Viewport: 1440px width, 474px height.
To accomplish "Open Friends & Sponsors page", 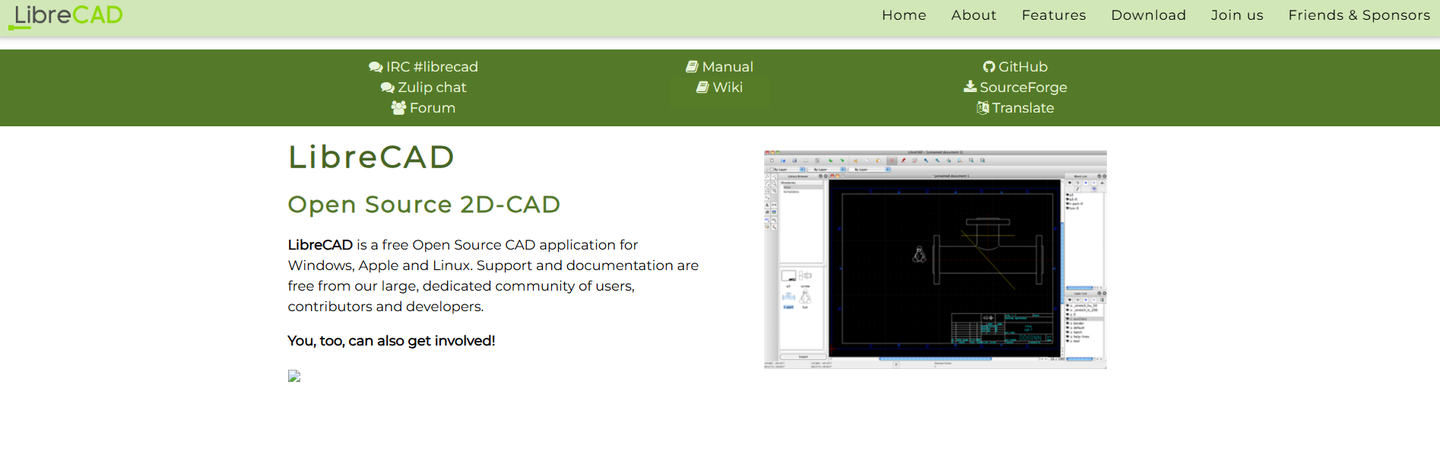I will 1359,15.
